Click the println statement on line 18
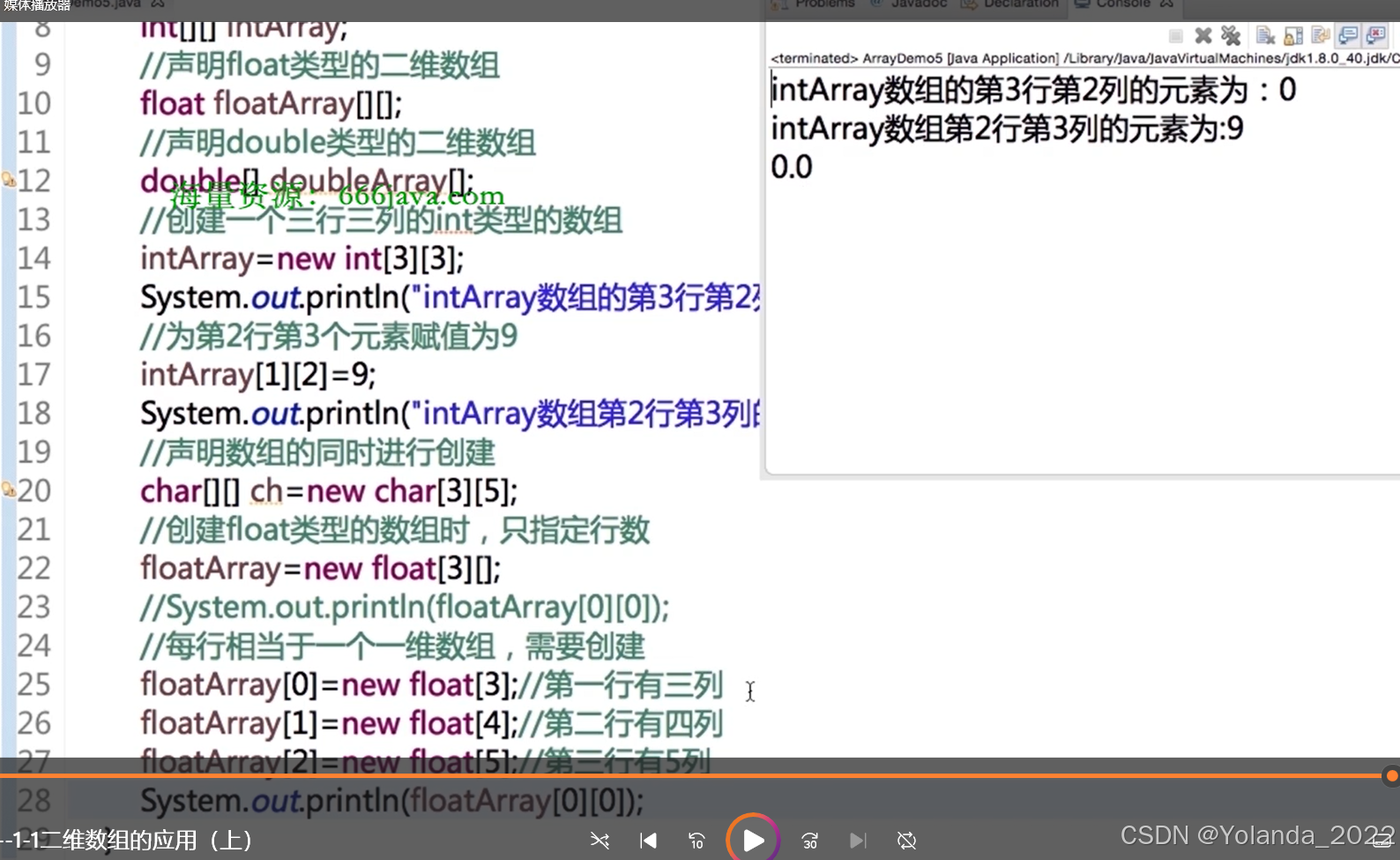Image resolution: width=1400 pixels, height=860 pixels. pos(450,414)
